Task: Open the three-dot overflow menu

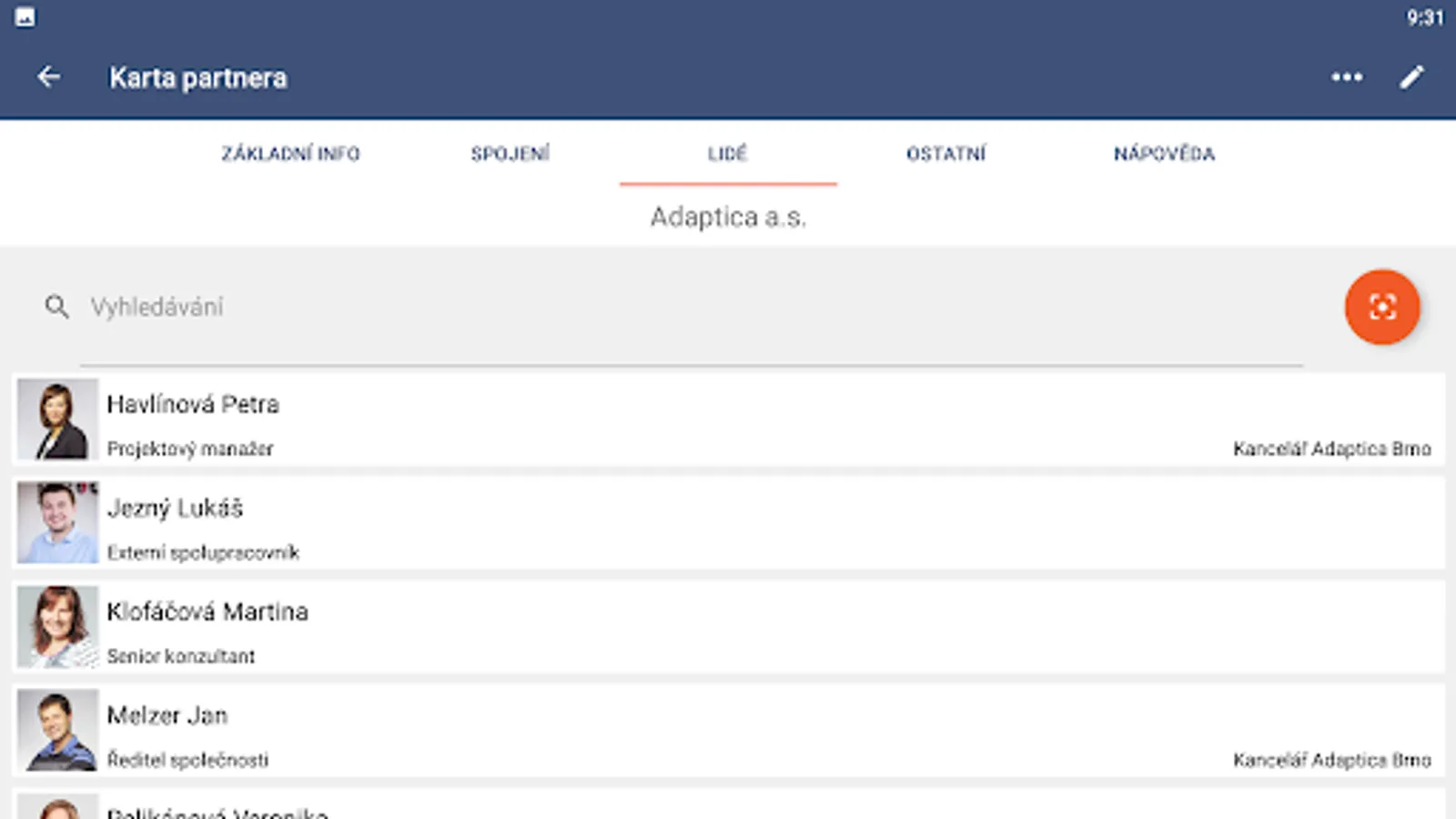Action: tap(1347, 77)
